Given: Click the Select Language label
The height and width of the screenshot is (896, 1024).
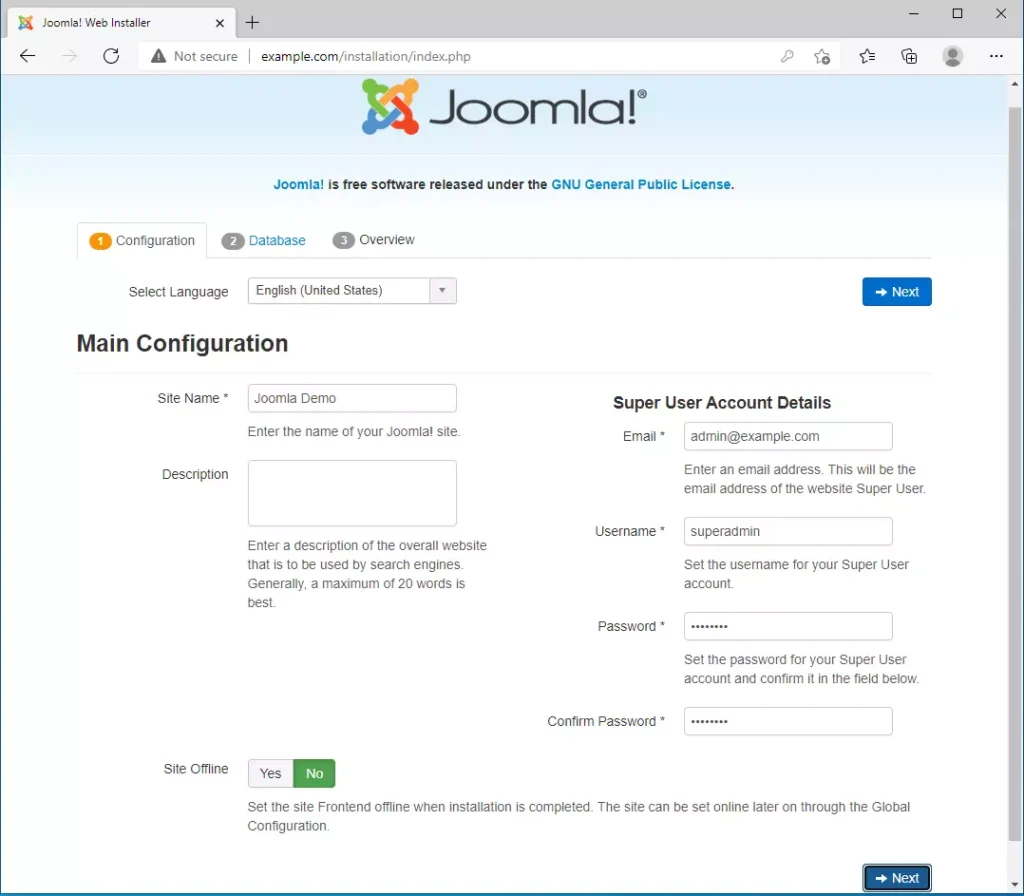Looking at the screenshot, I should point(178,292).
